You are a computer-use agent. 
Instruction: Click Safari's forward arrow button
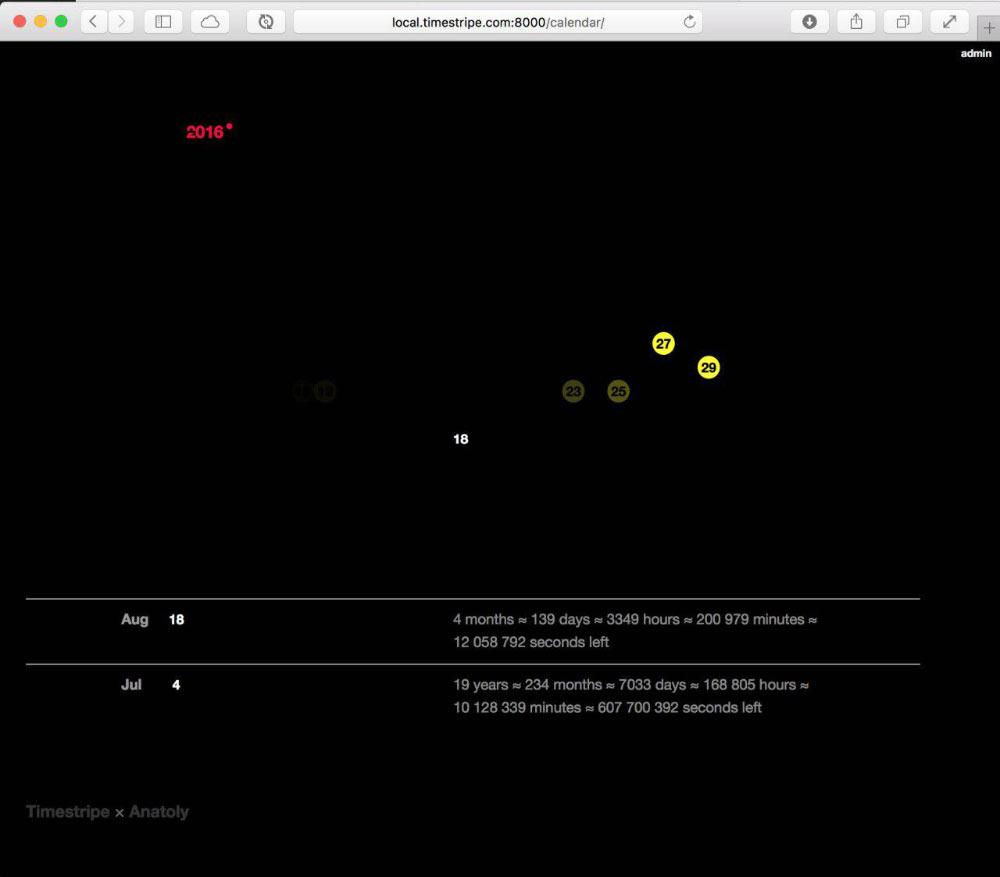click(x=121, y=21)
